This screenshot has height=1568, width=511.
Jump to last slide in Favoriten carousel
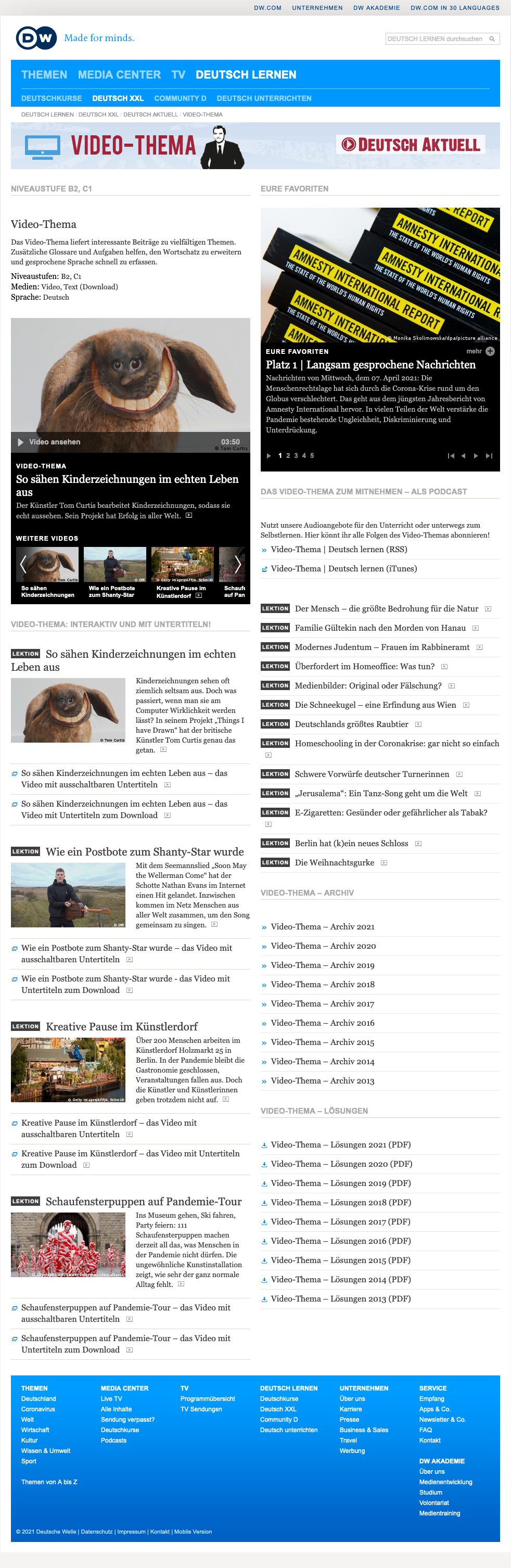[x=489, y=455]
